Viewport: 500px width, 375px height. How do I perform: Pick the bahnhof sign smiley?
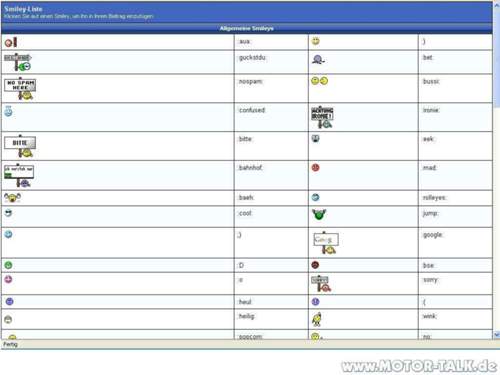(x=19, y=175)
